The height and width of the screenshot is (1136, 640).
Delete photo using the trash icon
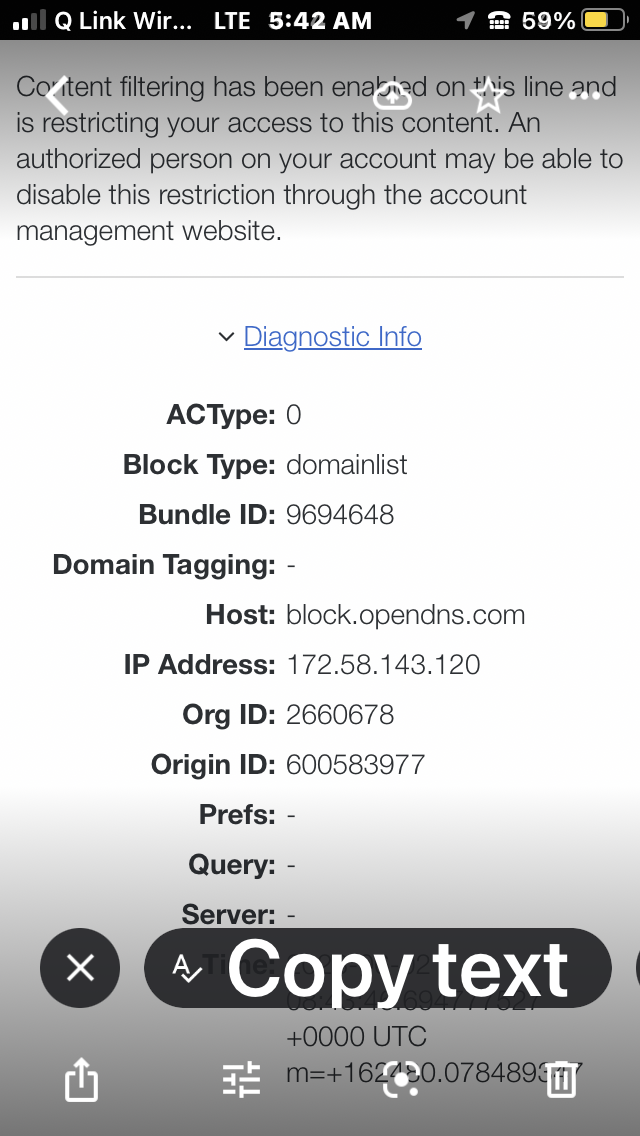(x=561, y=1080)
